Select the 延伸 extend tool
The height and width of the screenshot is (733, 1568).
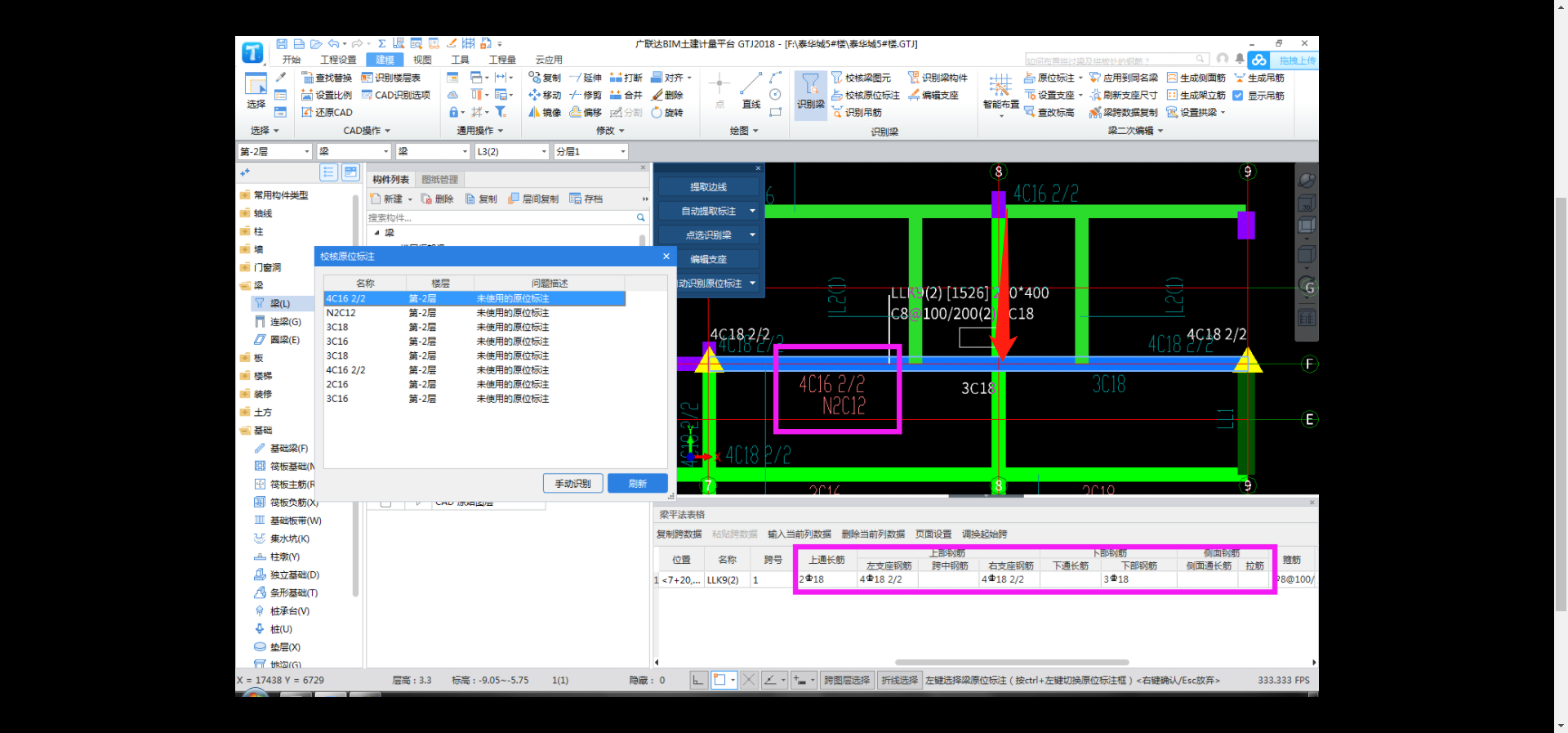[x=586, y=78]
